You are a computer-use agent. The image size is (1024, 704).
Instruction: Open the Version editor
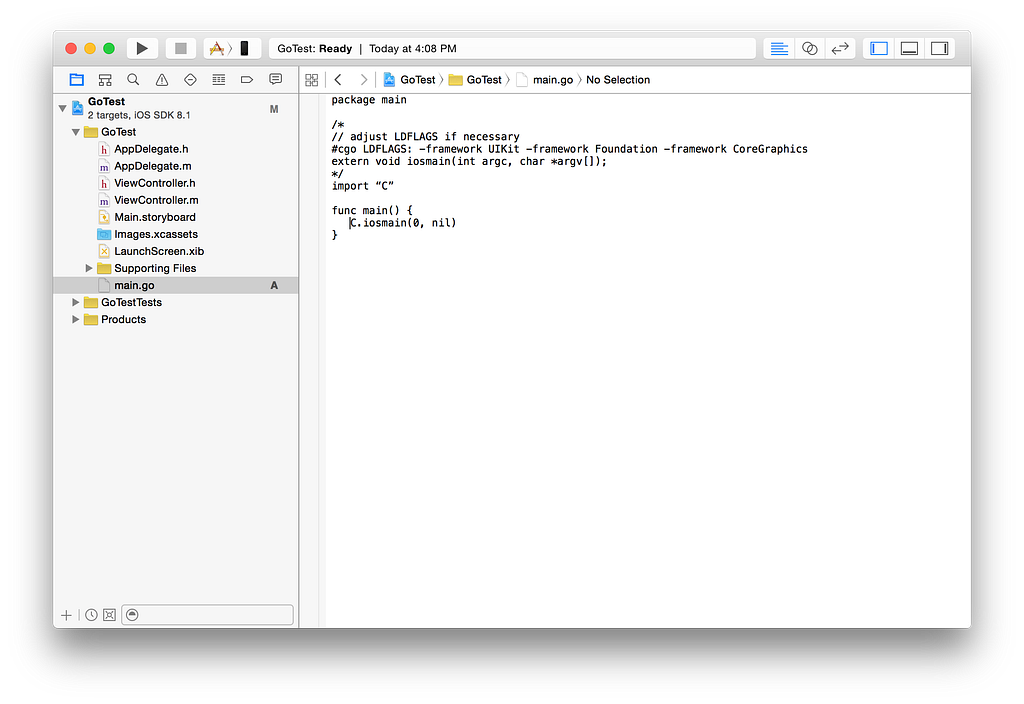(x=839, y=47)
